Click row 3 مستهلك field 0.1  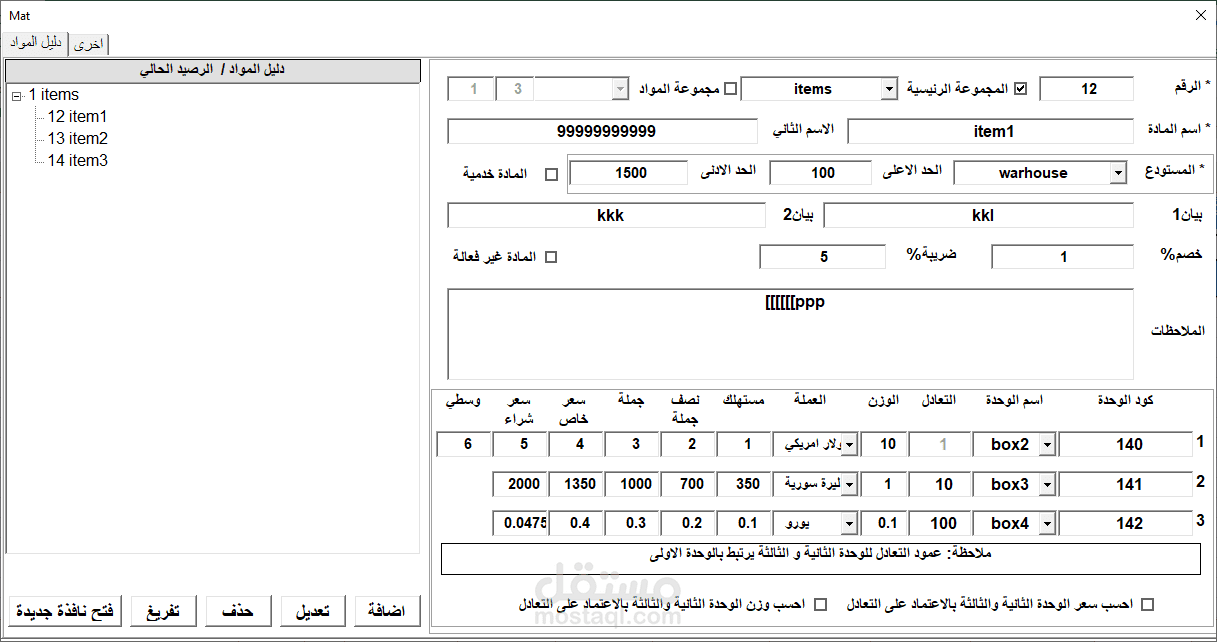[x=743, y=523]
